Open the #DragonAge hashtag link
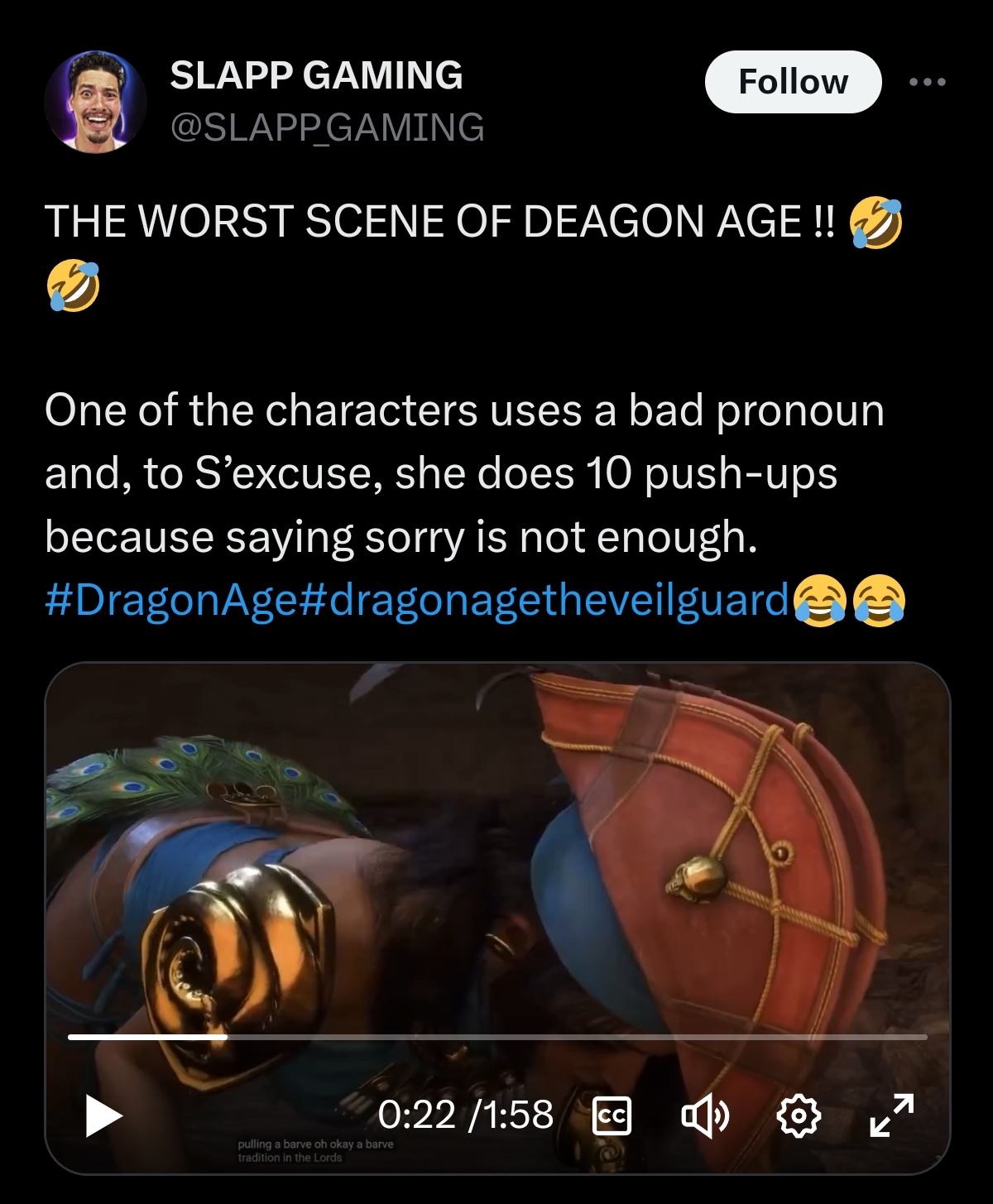The height and width of the screenshot is (1204, 993). 170,600
